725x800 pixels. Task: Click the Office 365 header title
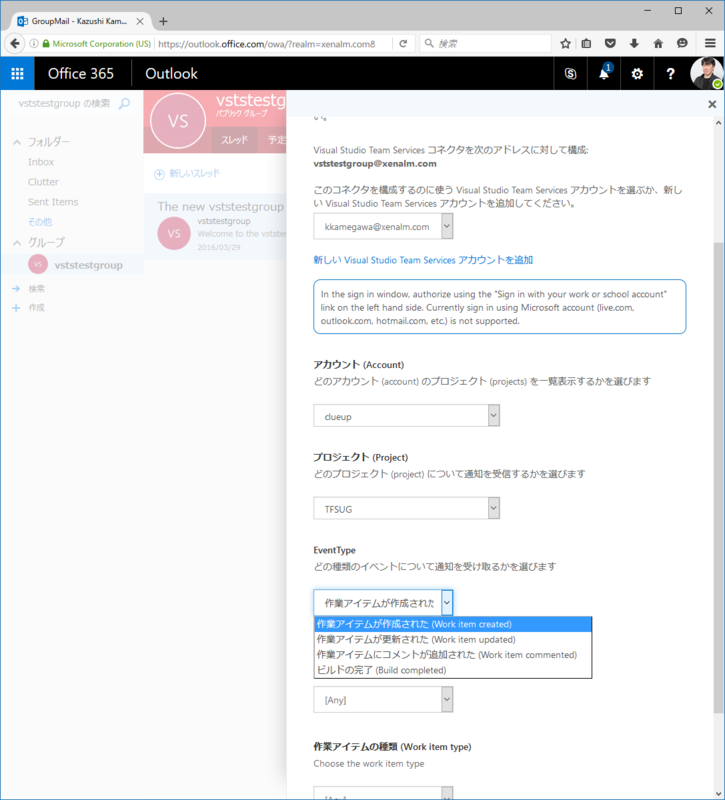tap(81, 73)
